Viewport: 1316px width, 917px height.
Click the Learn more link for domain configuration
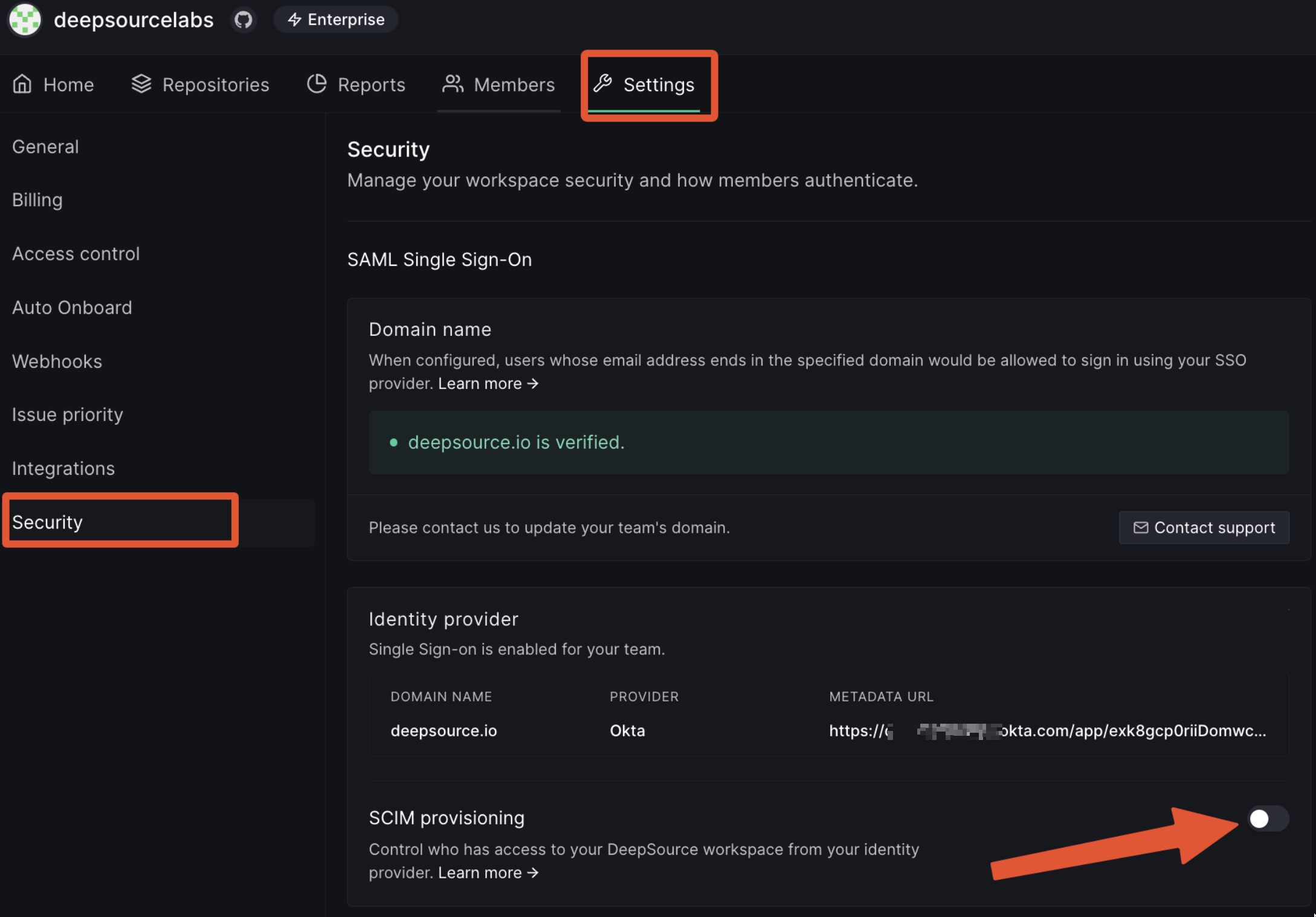point(480,384)
